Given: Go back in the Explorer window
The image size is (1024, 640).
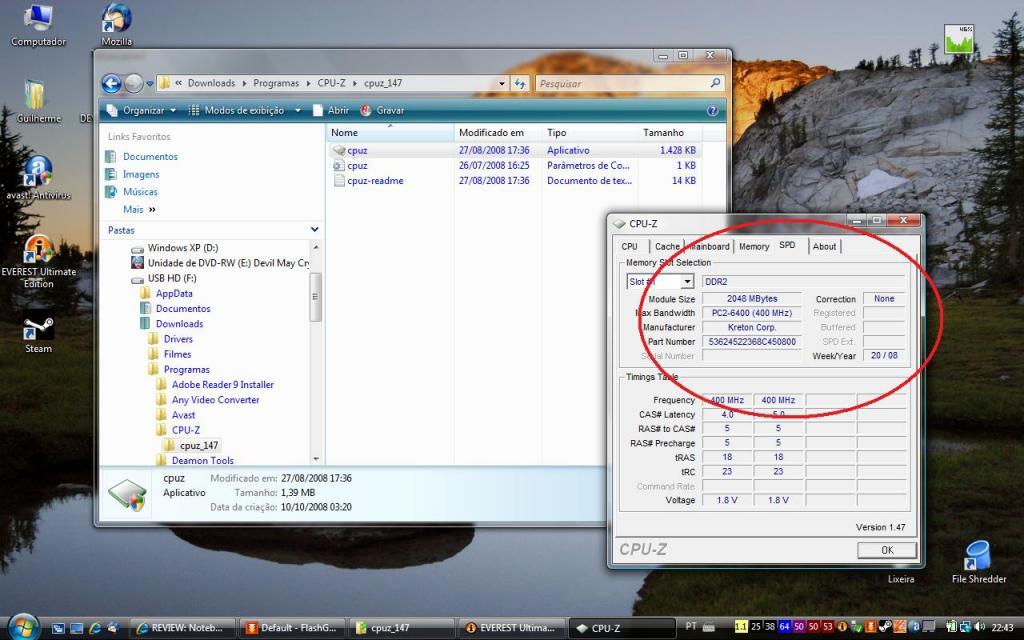Looking at the screenshot, I should coord(112,84).
